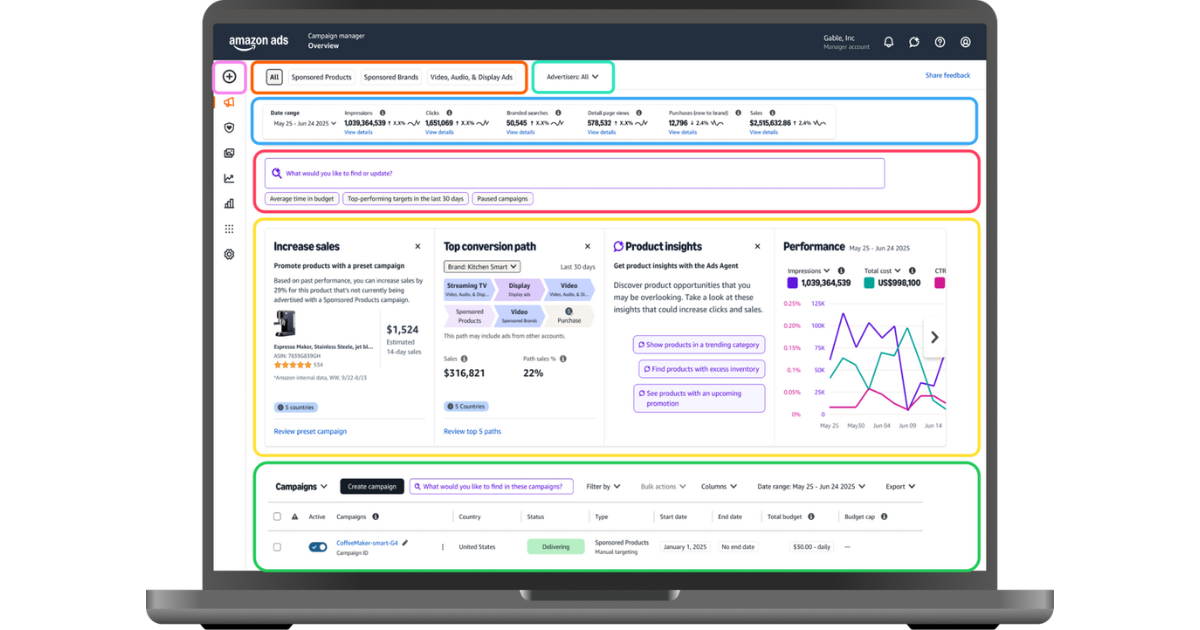Switch to the Sponsored Products tab

click(321, 77)
